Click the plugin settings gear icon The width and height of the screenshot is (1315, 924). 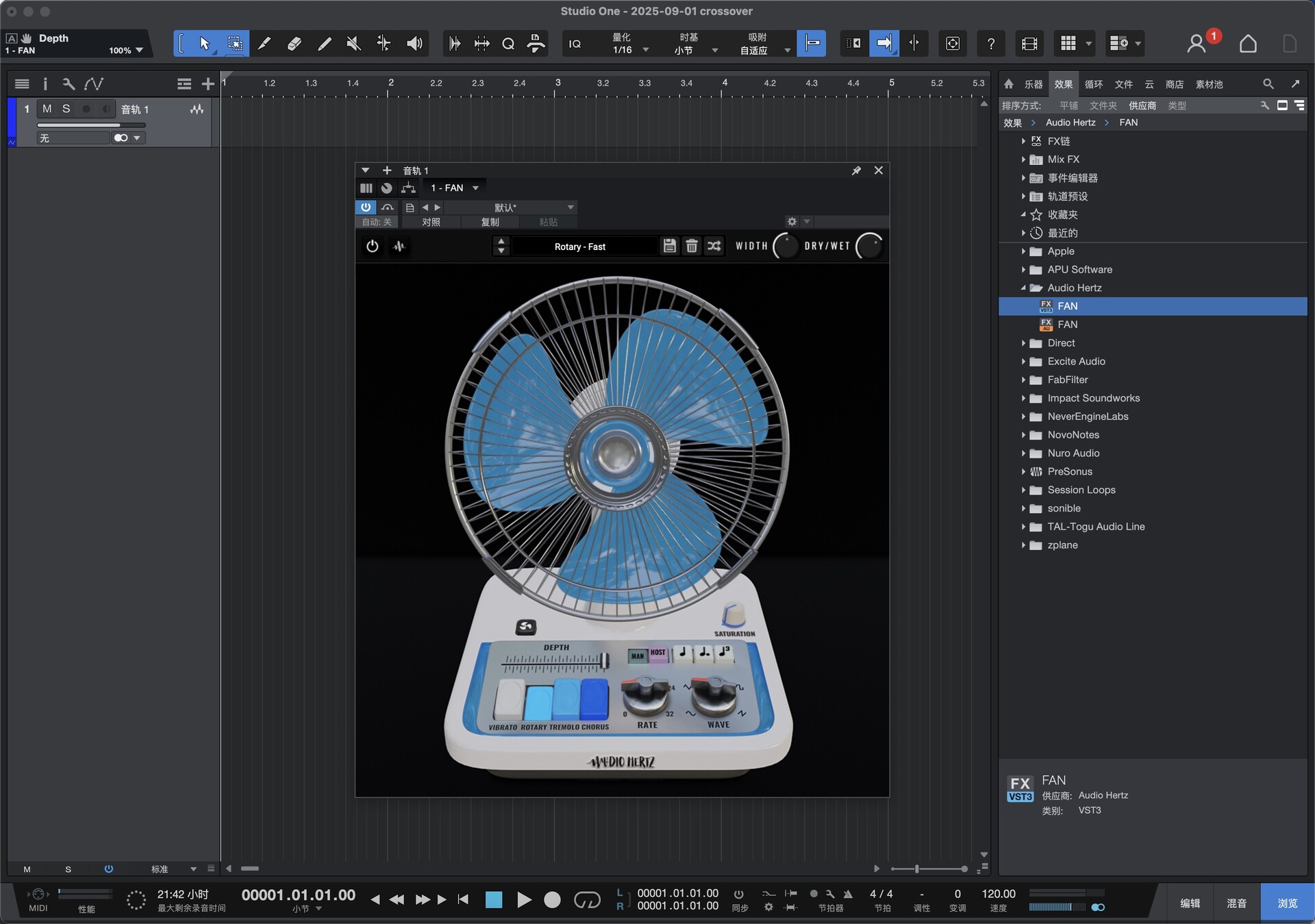(x=792, y=222)
